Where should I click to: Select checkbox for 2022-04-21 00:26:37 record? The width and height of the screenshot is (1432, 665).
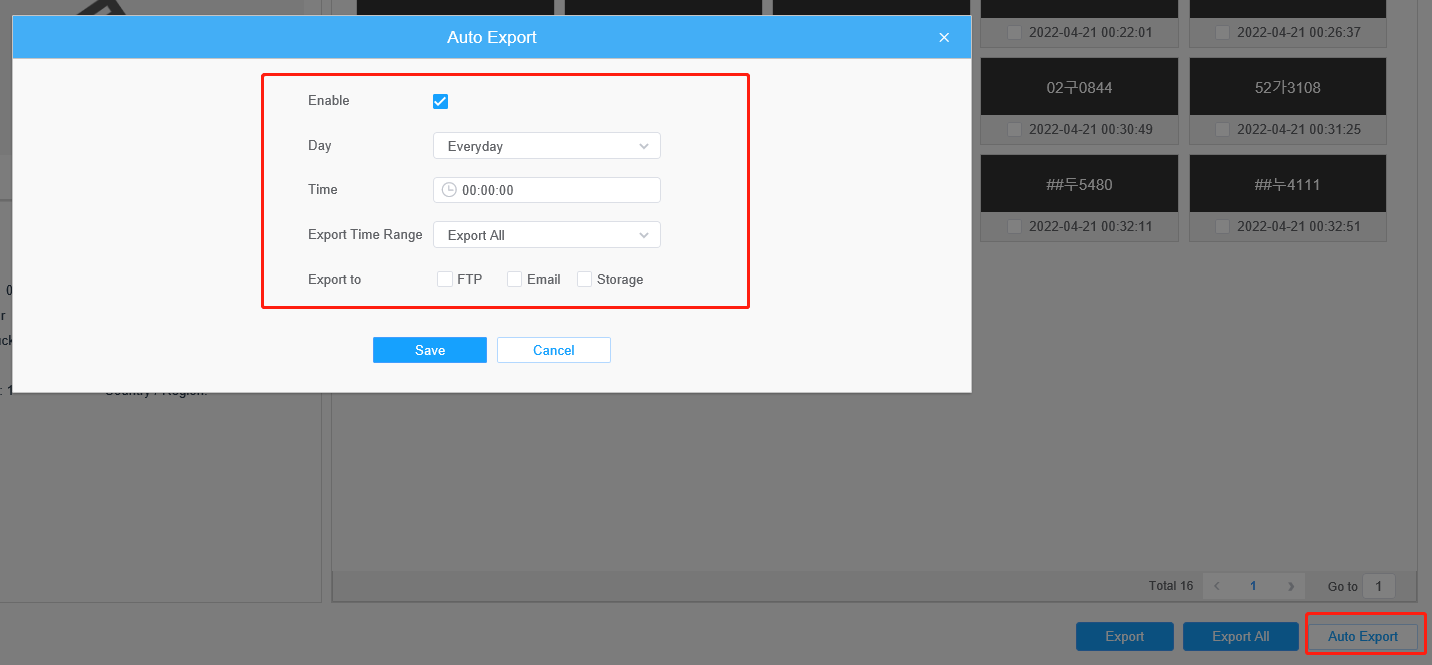pyautogui.click(x=1222, y=32)
